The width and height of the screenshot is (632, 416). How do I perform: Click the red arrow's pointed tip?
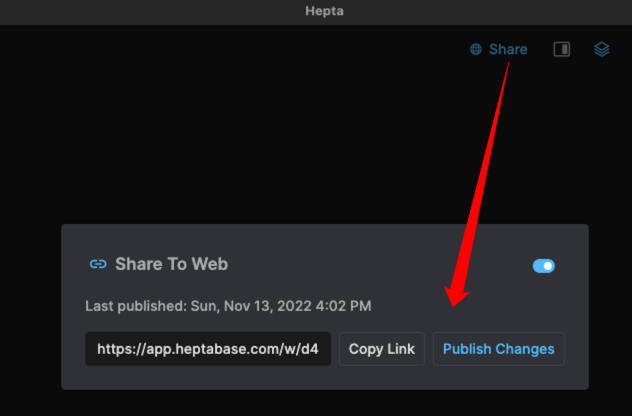click(x=453, y=304)
